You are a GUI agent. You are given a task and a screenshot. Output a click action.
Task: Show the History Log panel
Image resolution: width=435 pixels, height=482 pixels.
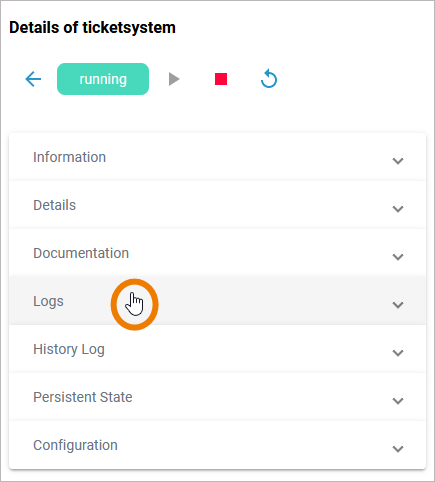point(69,349)
